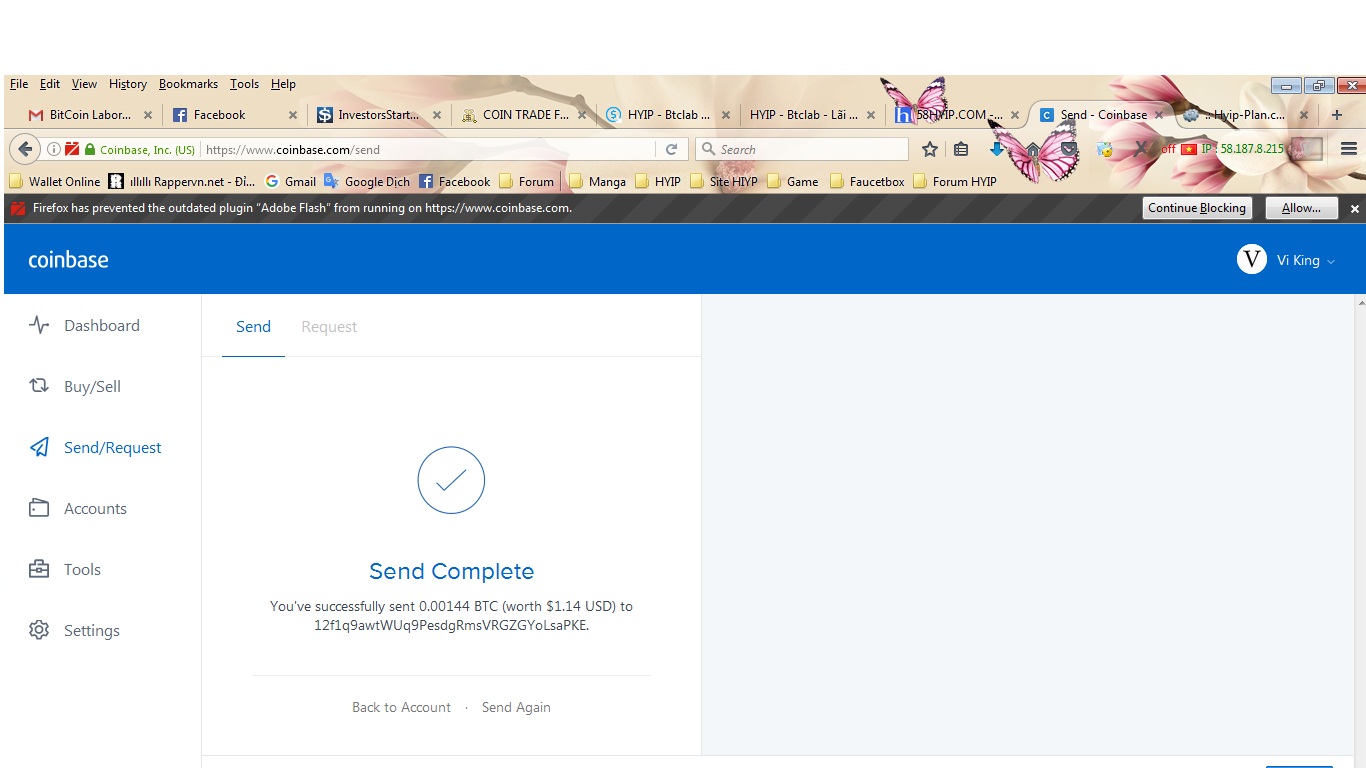The image size is (1366, 768).
Task: Open the History menu
Action: pyautogui.click(x=128, y=84)
